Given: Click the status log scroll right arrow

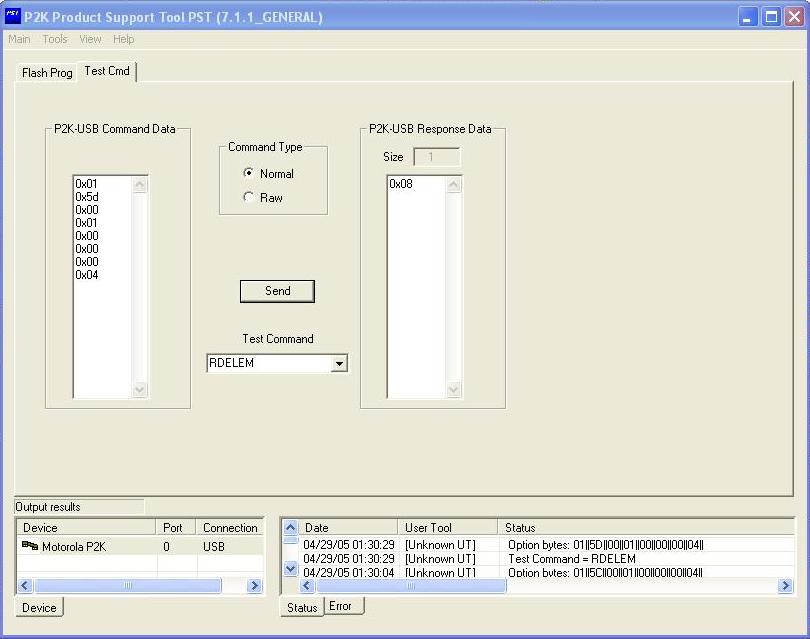Looking at the screenshot, I should coord(785,585).
